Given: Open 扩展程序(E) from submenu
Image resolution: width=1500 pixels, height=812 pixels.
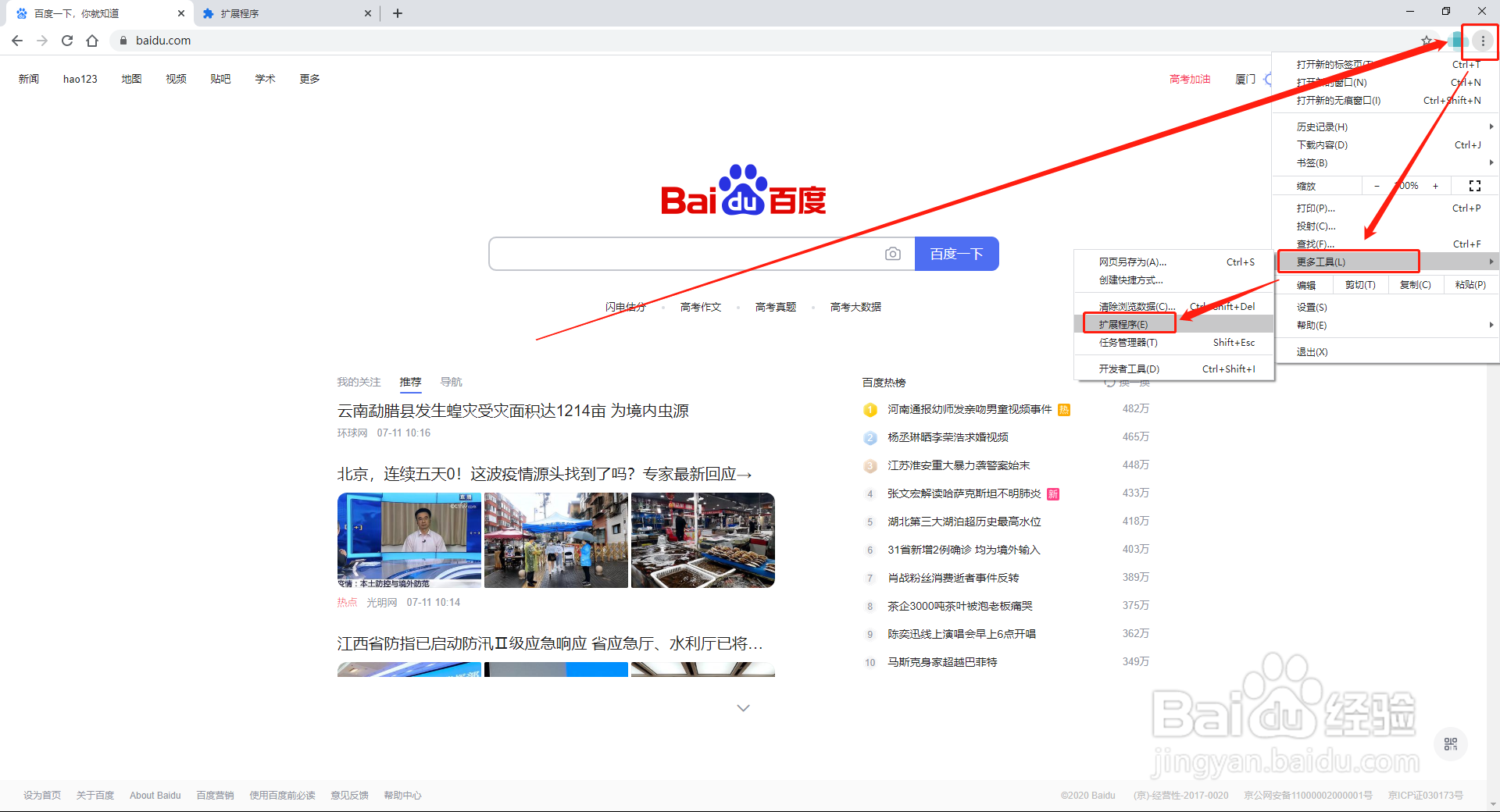Looking at the screenshot, I should [1174, 324].
